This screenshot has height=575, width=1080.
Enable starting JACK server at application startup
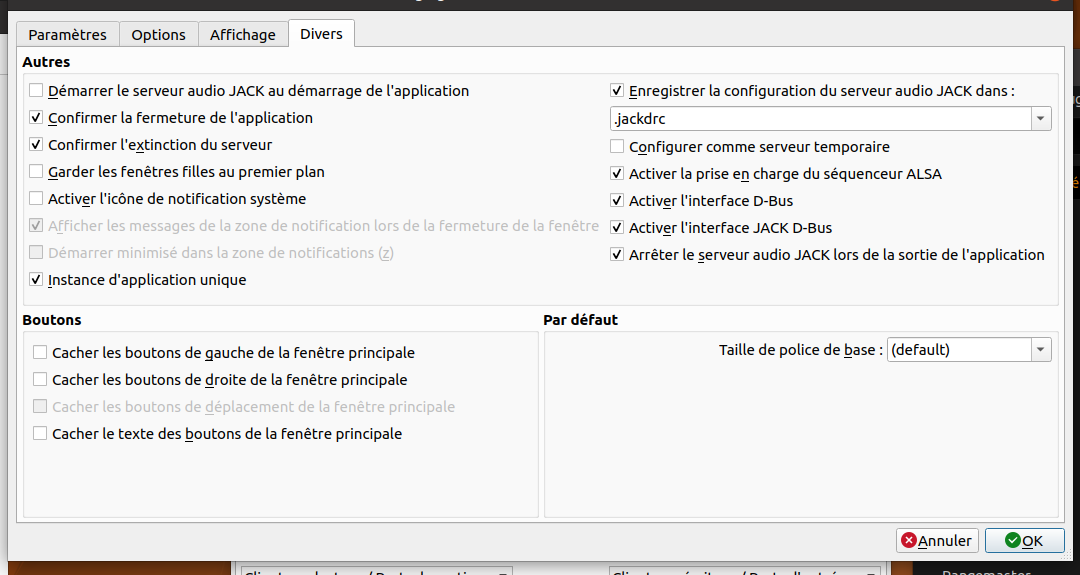coord(37,91)
